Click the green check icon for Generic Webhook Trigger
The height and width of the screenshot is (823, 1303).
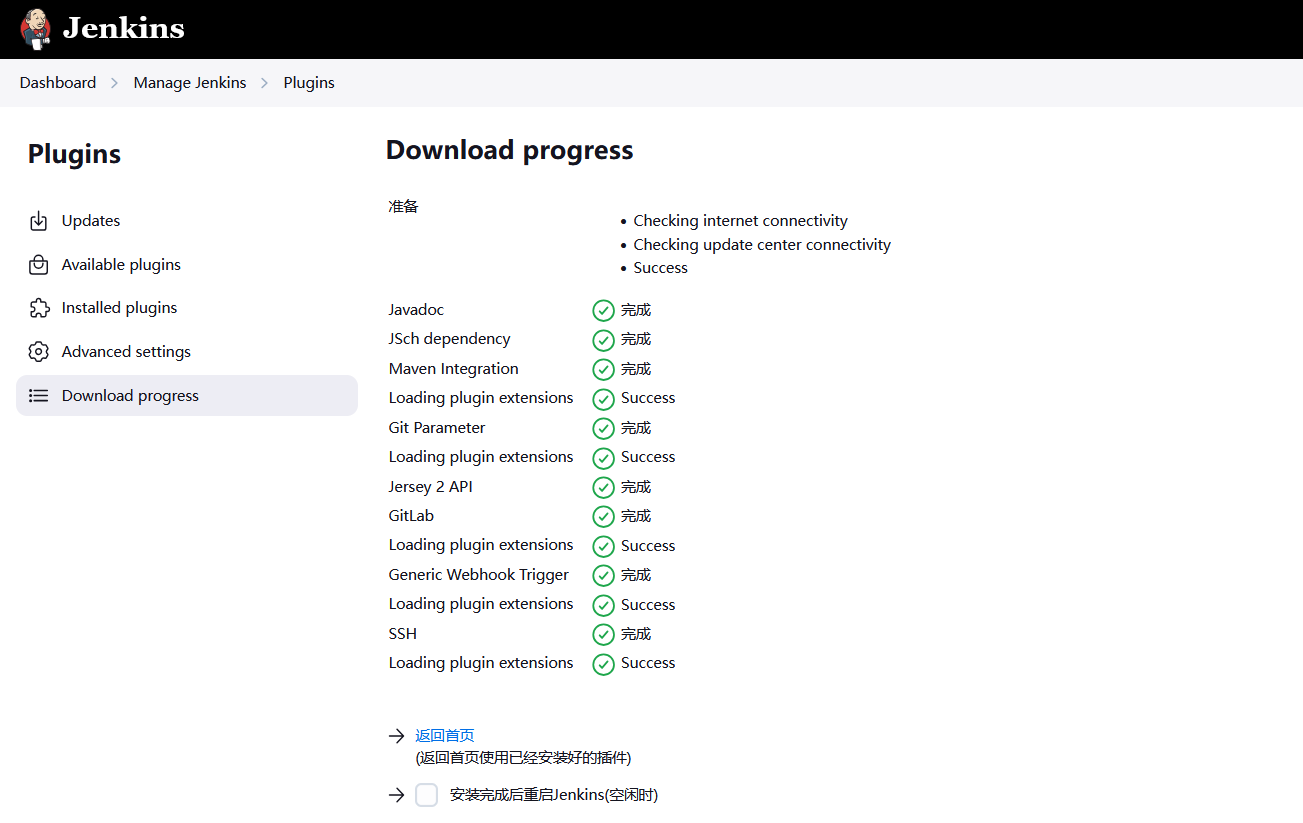pos(603,576)
